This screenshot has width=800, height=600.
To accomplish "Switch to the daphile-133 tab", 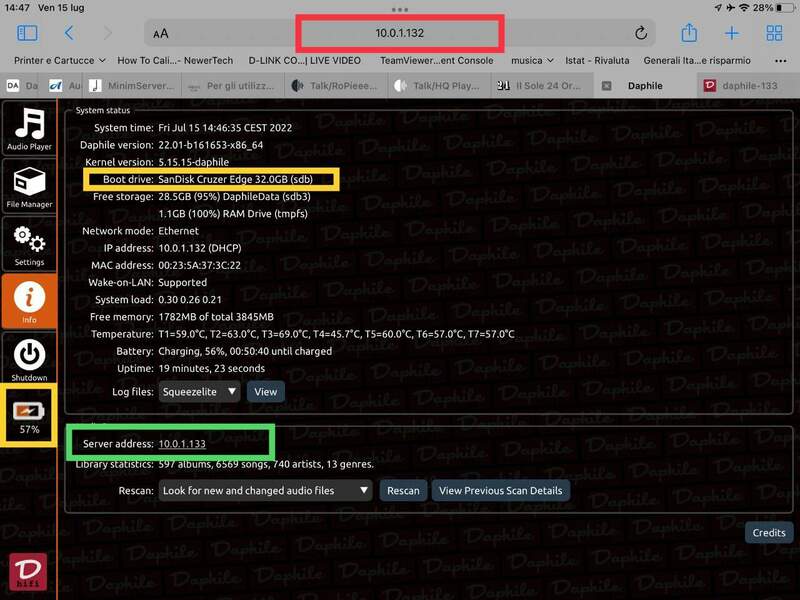I will coord(743,86).
